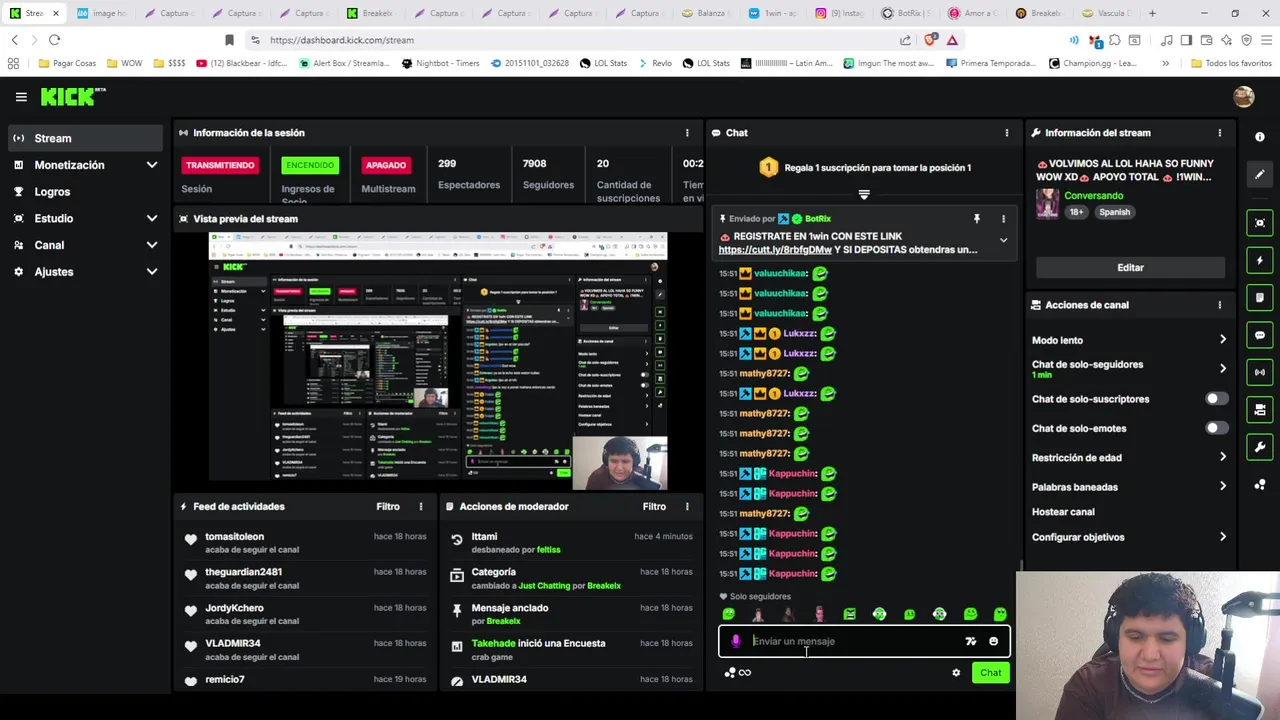Open Filtro in Feed de actividades
The image size is (1280, 720).
tap(388, 507)
